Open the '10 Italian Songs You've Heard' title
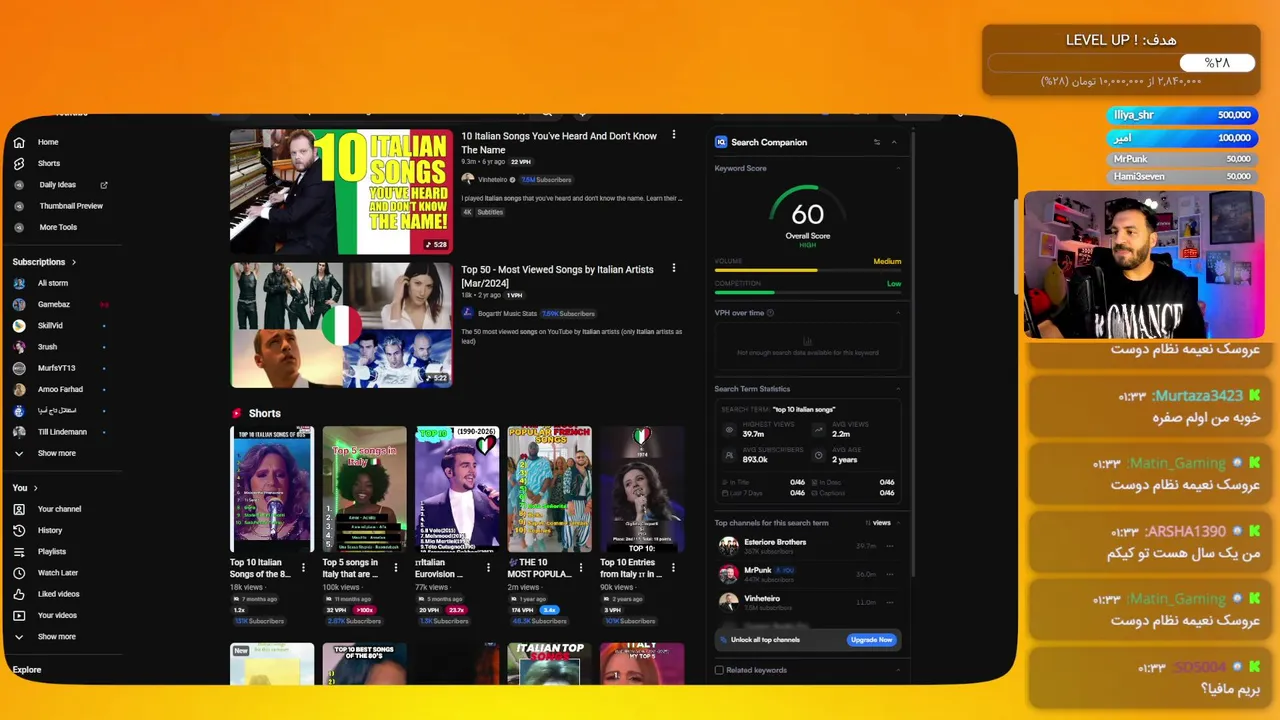Image resolution: width=1280 pixels, height=720 pixels. 559,143
